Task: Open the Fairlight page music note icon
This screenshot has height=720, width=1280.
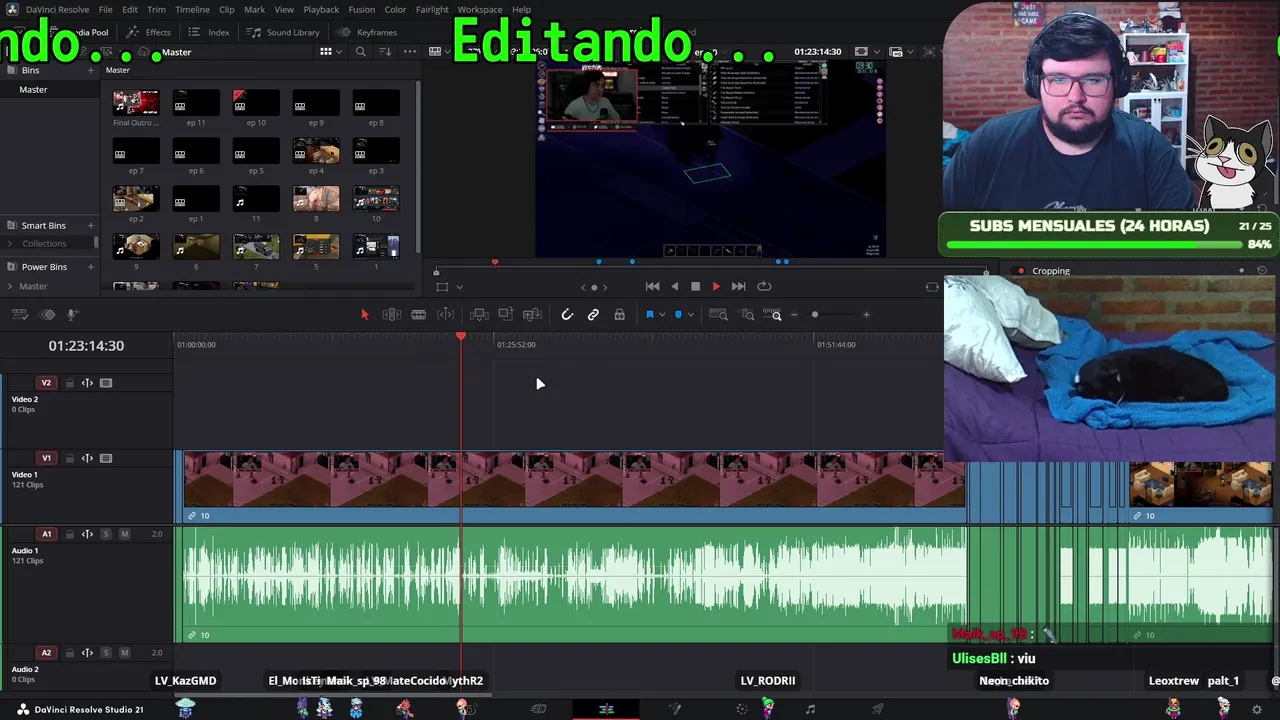Action: (810, 709)
